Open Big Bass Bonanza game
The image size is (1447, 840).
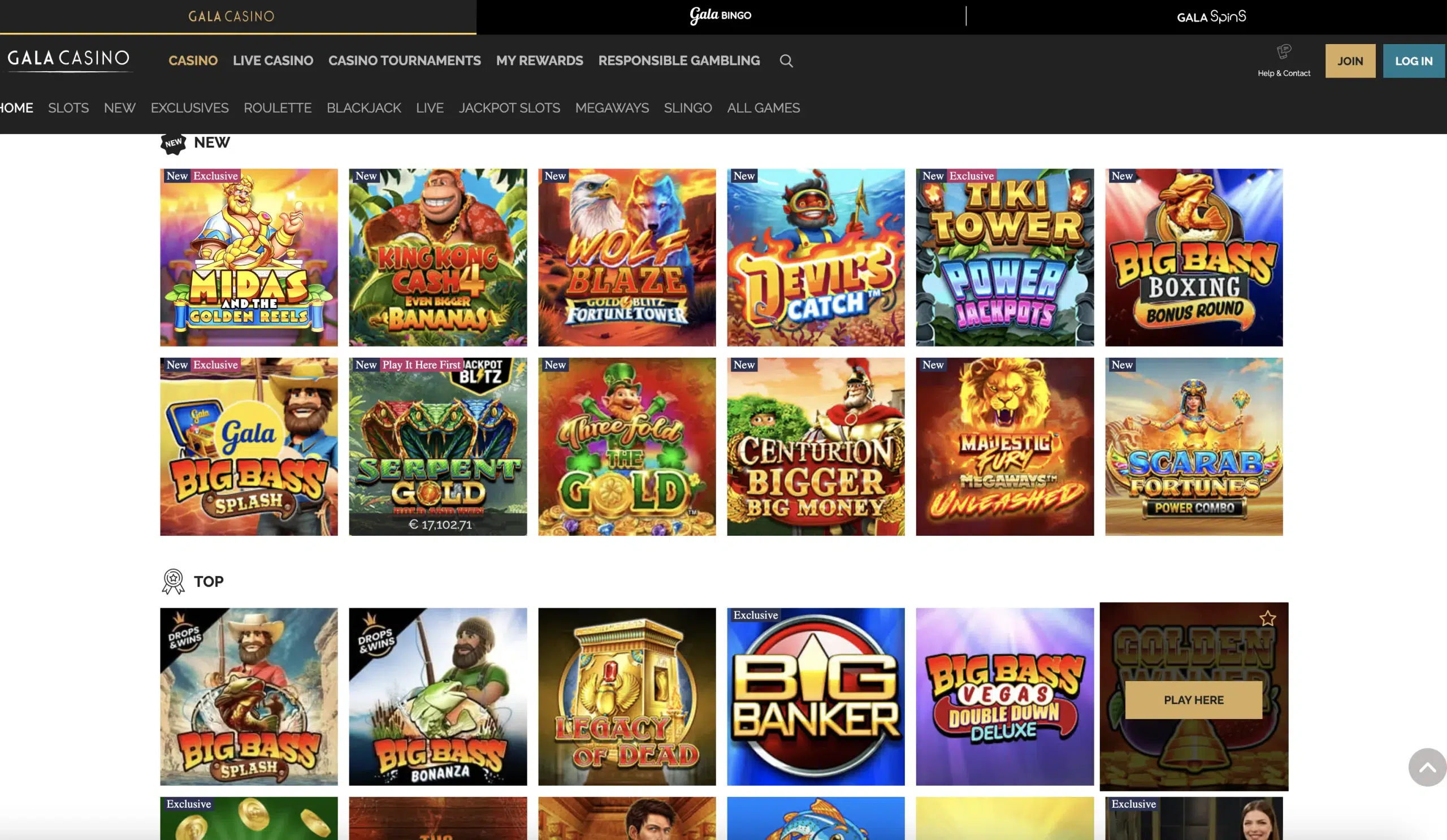[437, 696]
